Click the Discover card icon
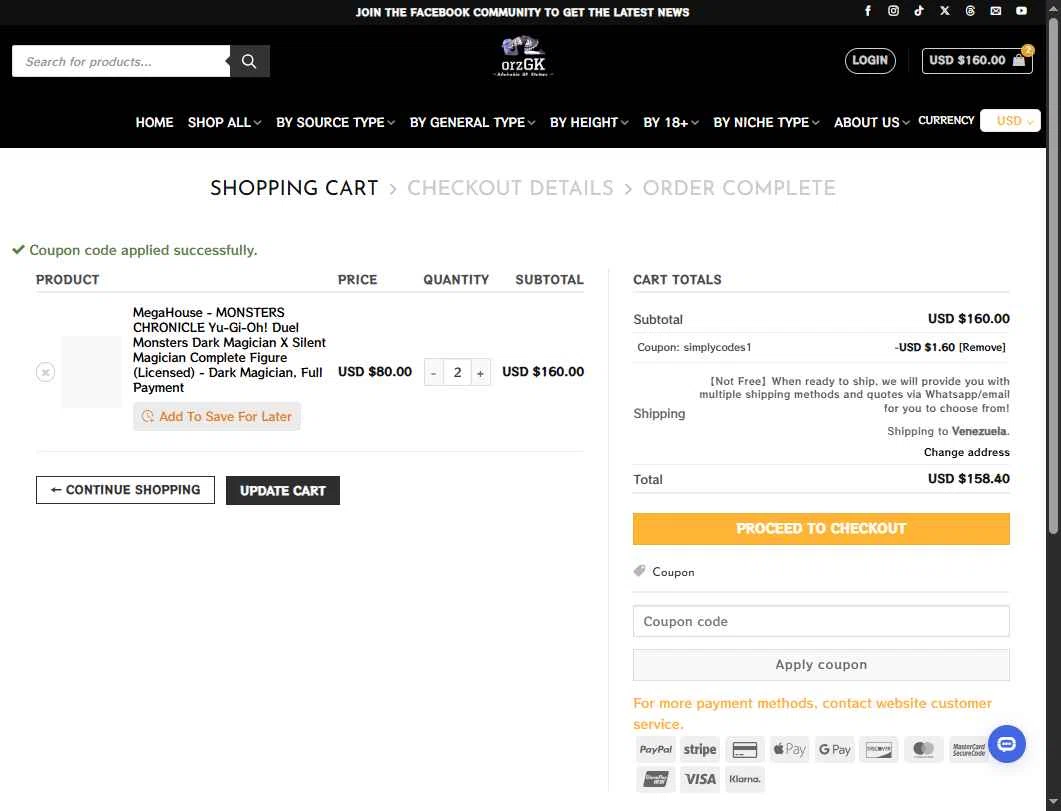1061x811 pixels. [x=879, y=749]
